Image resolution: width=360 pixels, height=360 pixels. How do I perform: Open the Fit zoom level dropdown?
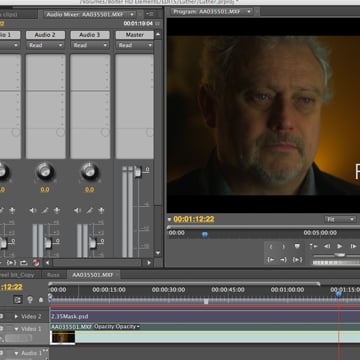point(340,219)
